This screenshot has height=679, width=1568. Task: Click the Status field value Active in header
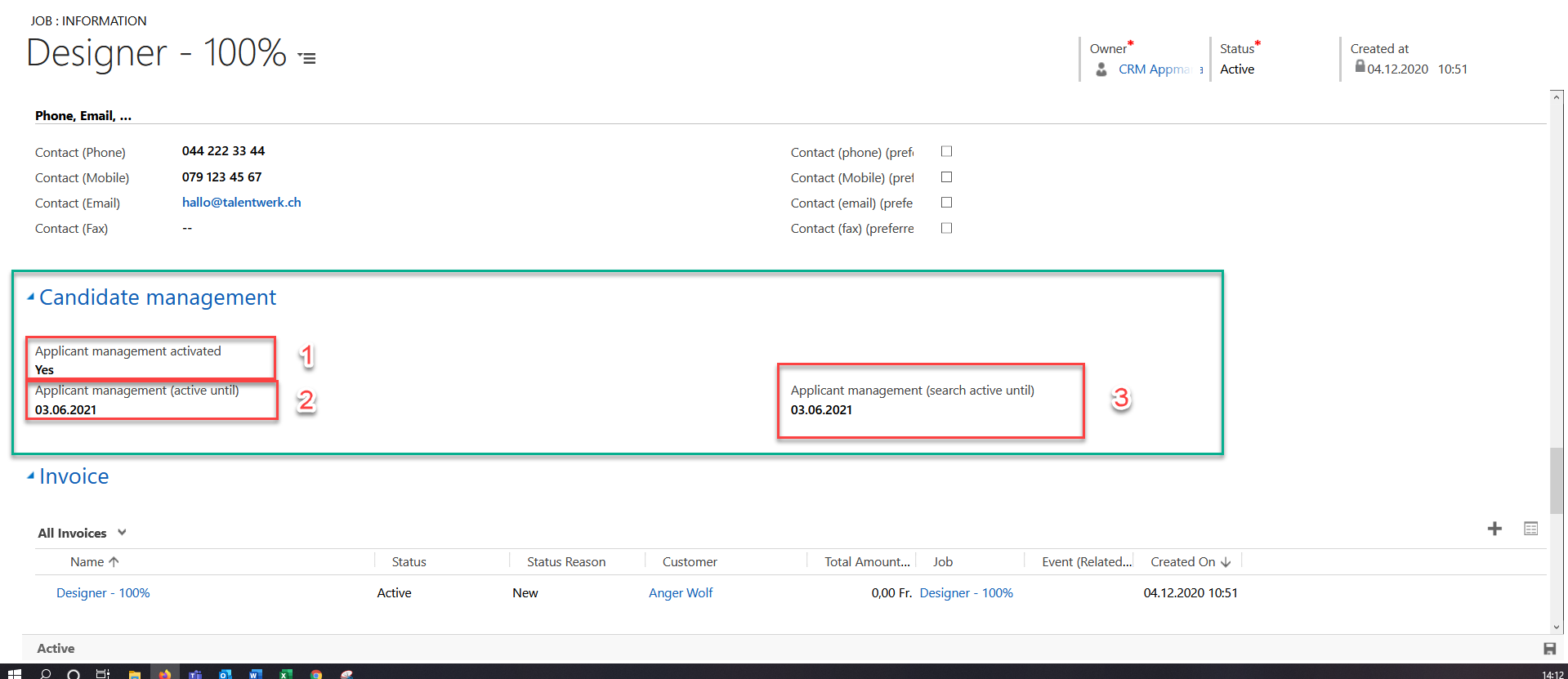click(1237, 69)
